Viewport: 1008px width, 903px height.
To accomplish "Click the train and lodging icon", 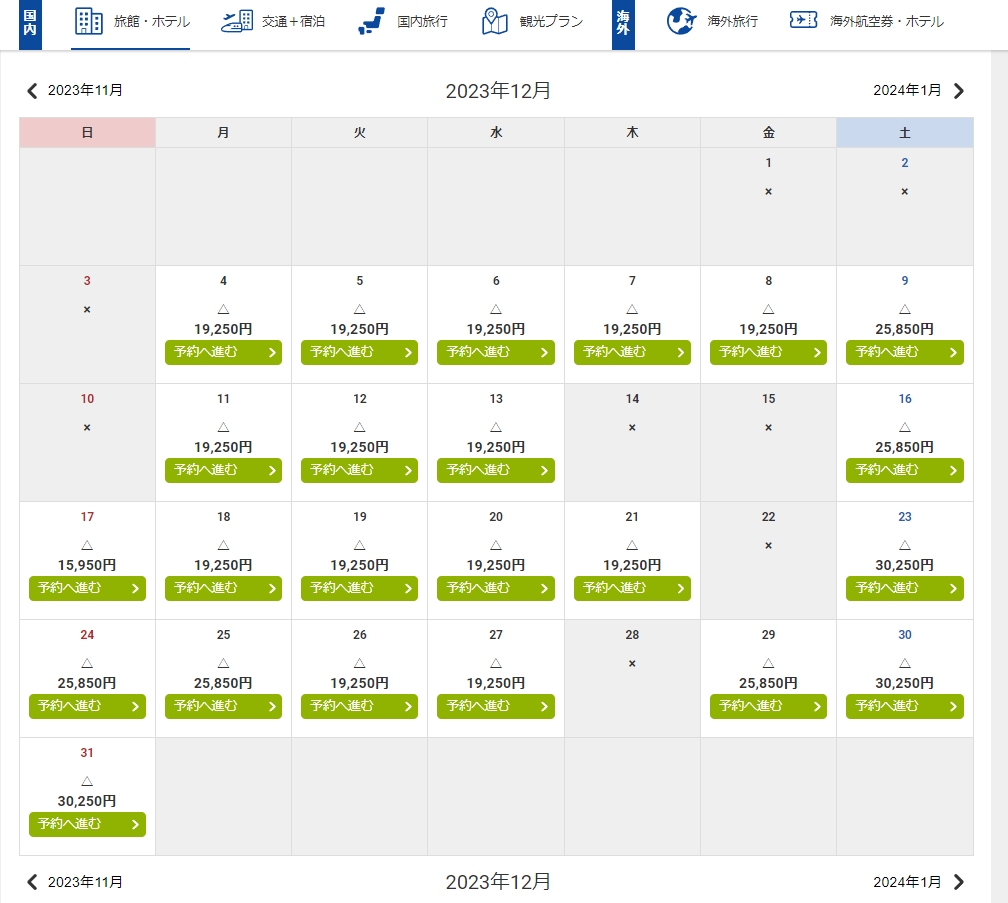I will click(x=237, y=21).
